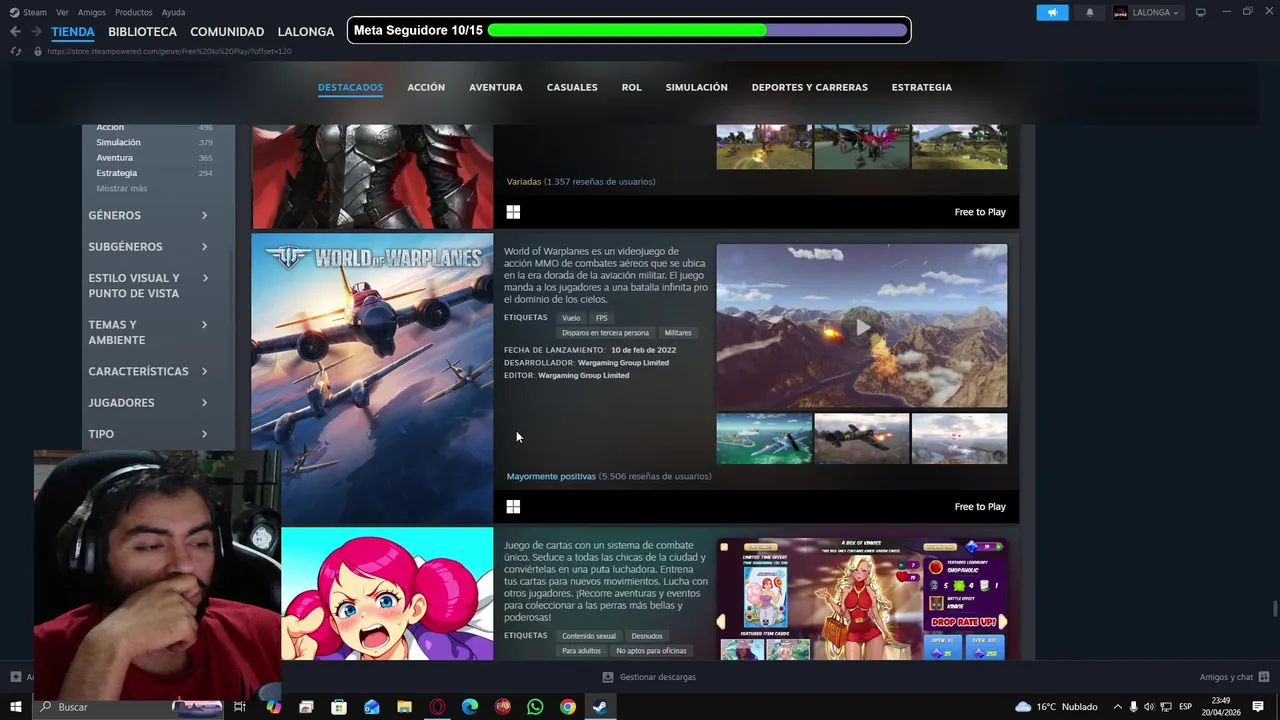This screenshot has width=1280, height=720.
Task: Click the Steam announcements megaphone icon
Action: (x=1052, y=12)
